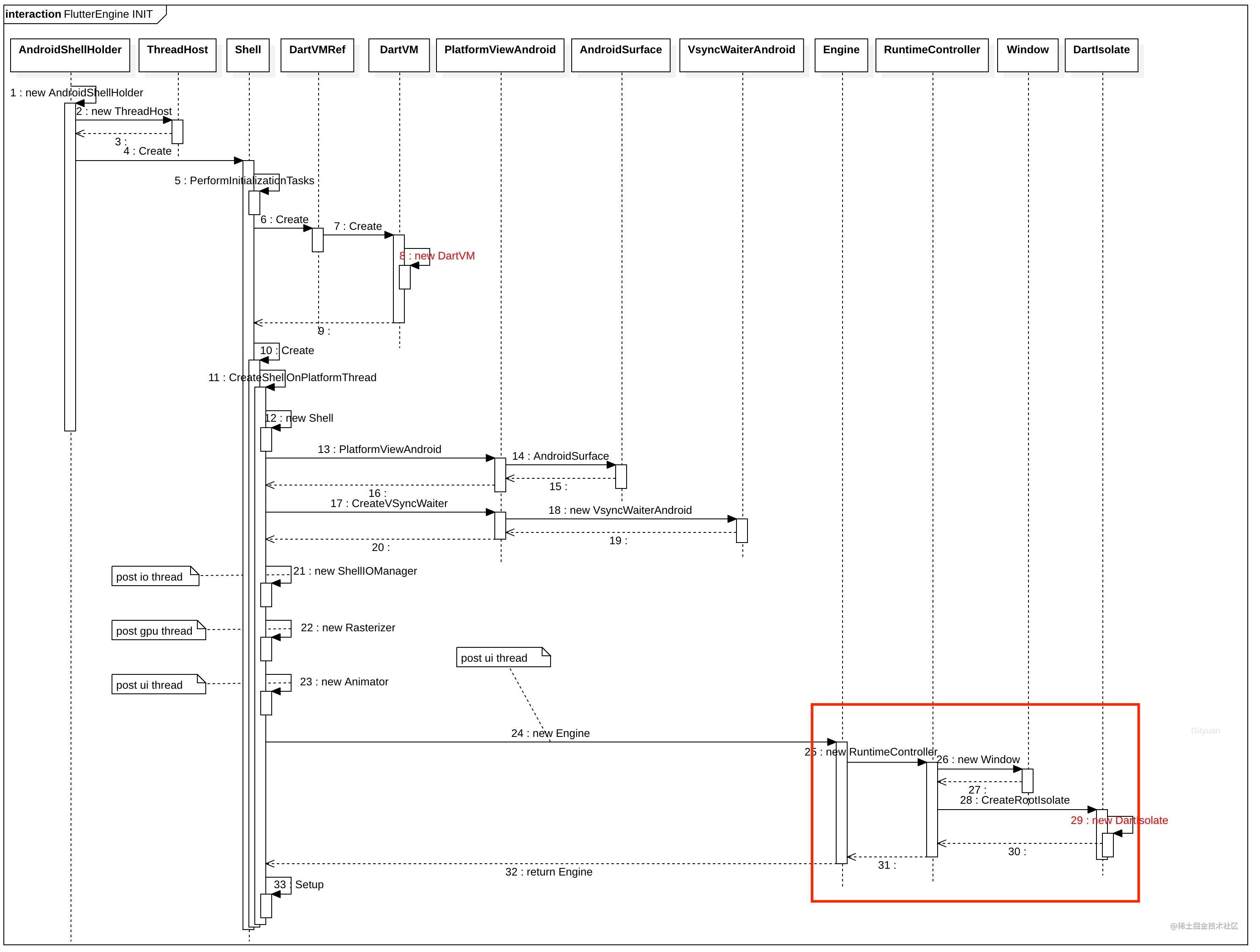This screenshot has width=1260, height=952.
Task: Select the DartVMRef lifeline header
Action: [318, 55]
